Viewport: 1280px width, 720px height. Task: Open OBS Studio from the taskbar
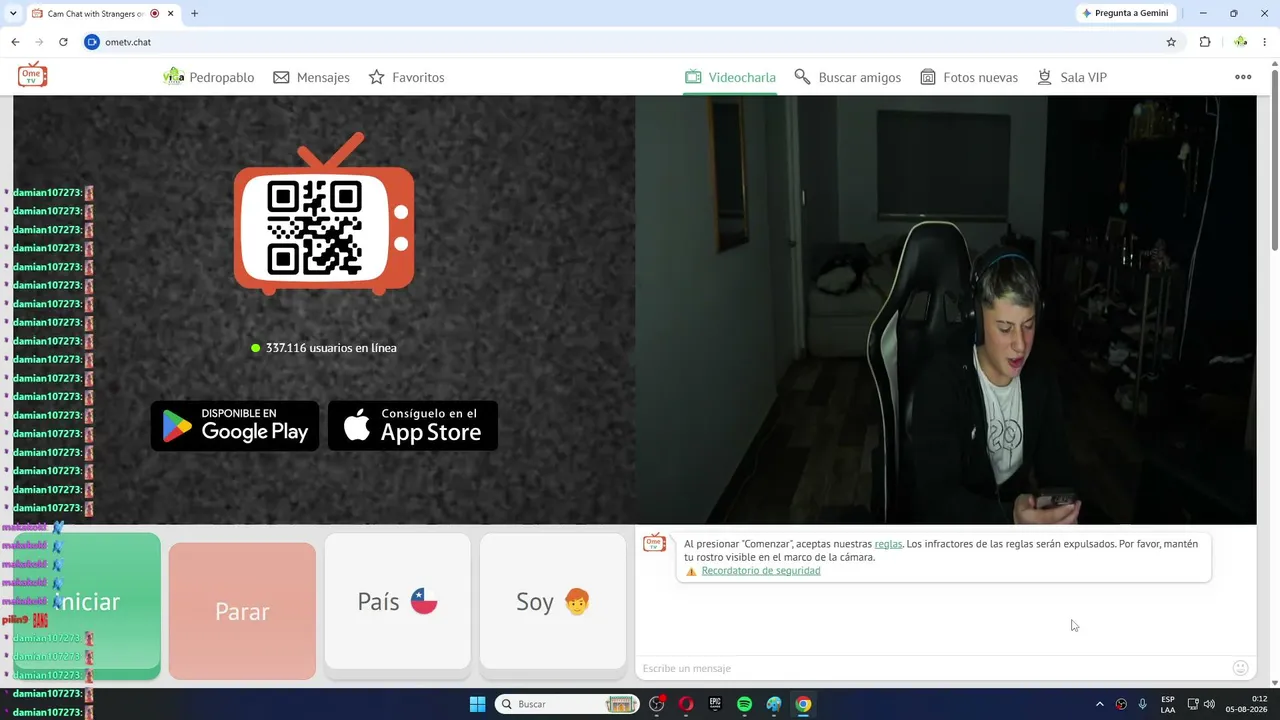[657, 704]
